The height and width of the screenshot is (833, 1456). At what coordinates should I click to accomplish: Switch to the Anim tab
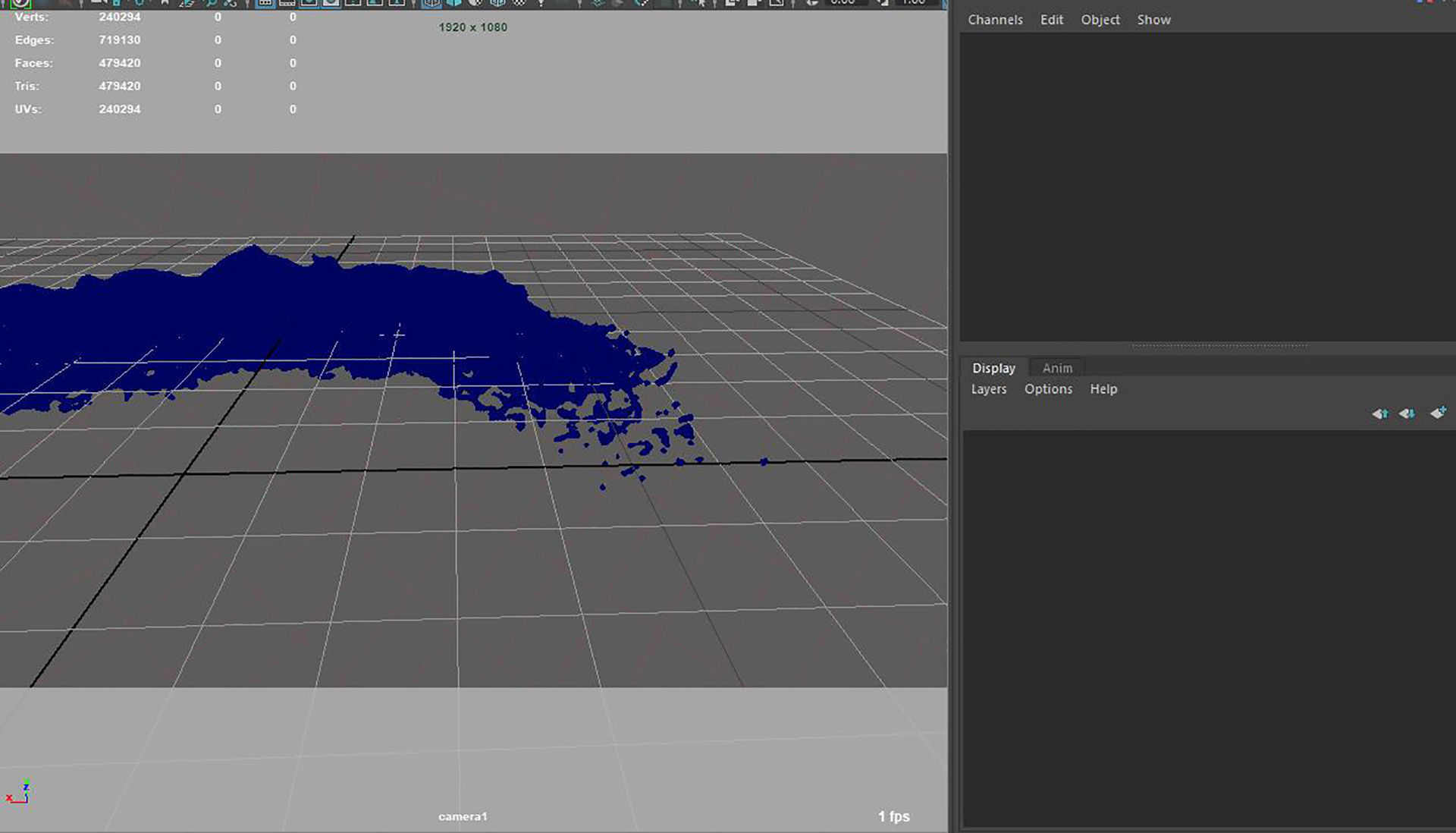(1056, 368)
